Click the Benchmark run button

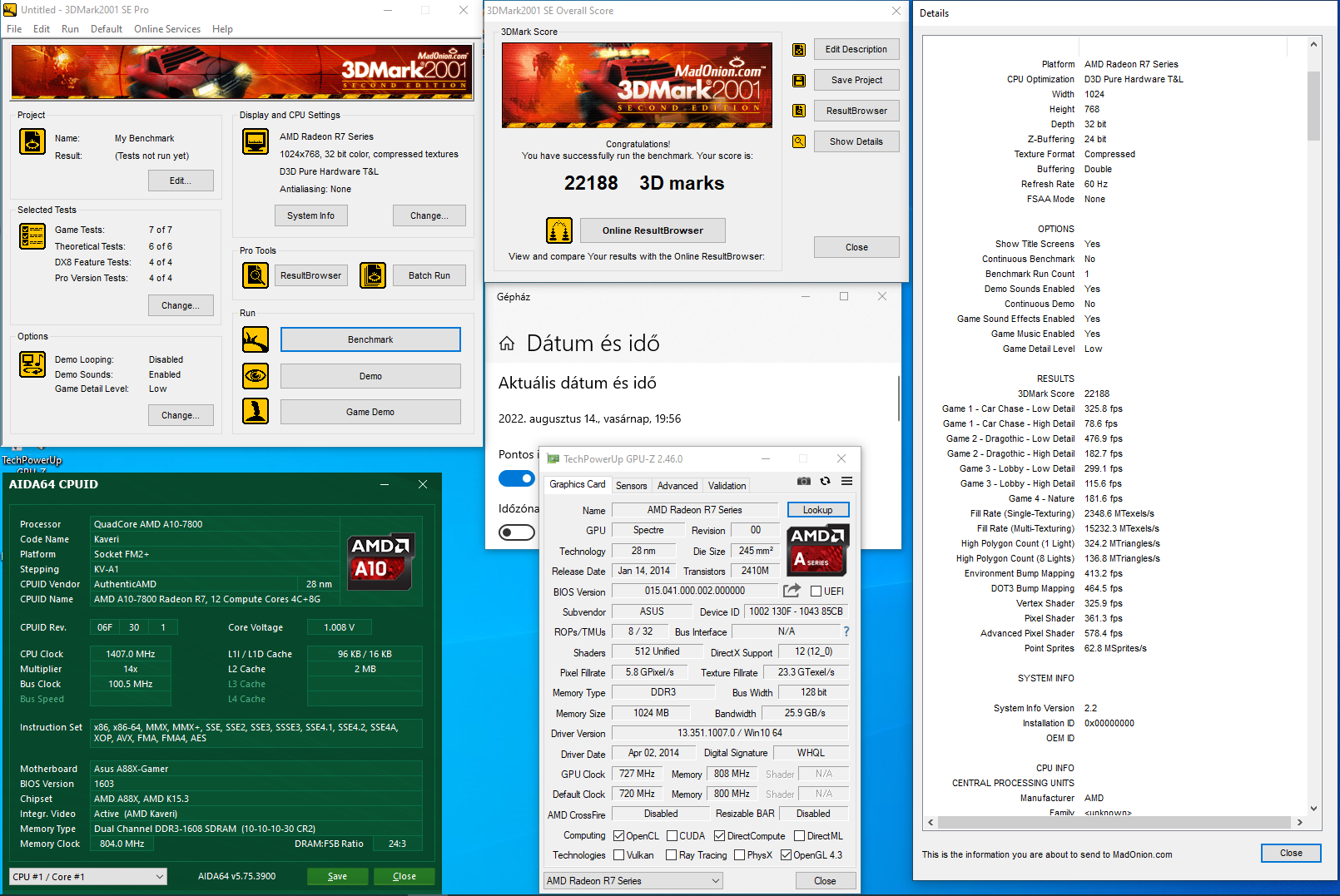point(370,339)
